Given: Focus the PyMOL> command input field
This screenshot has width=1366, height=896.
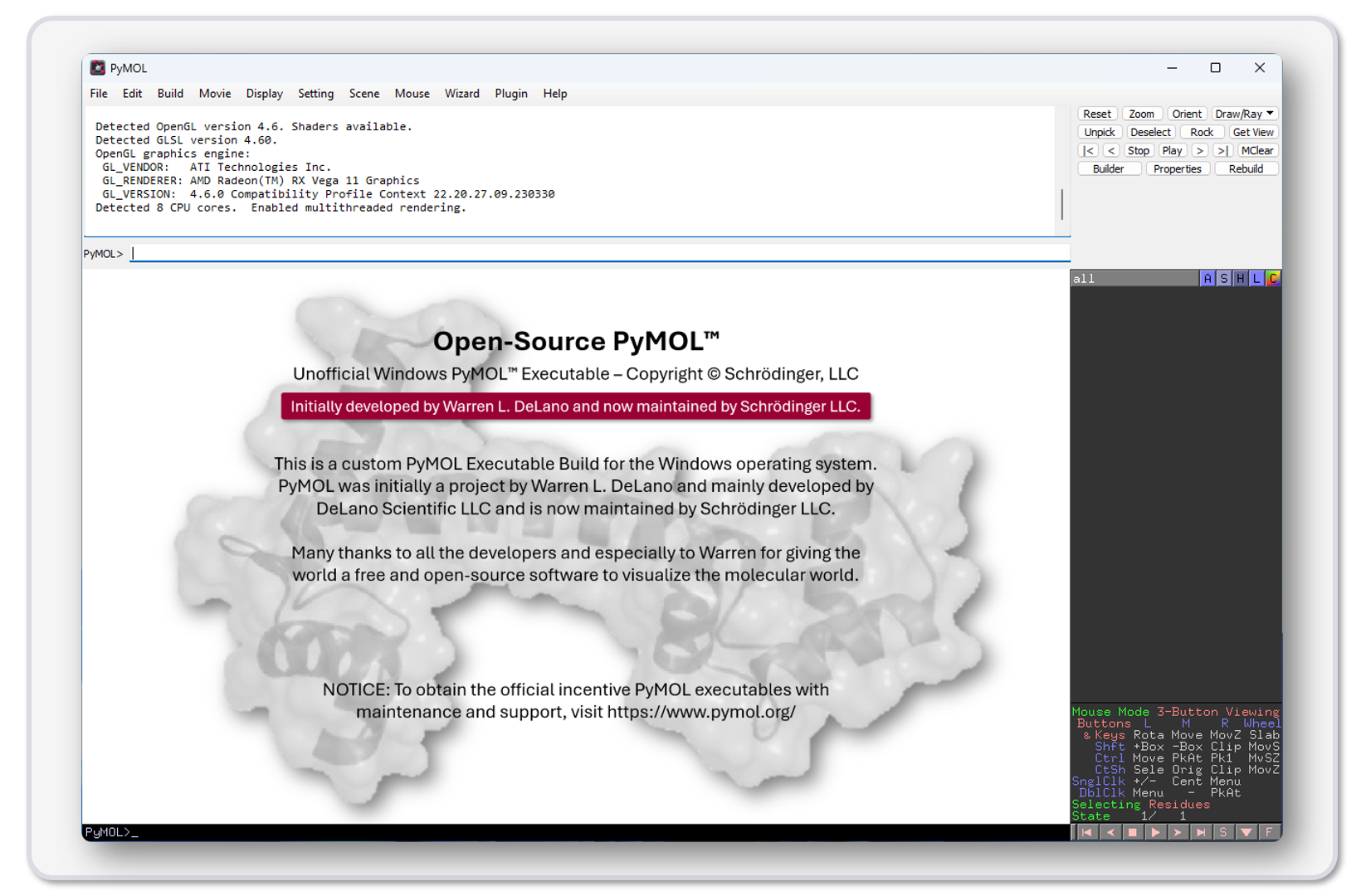Looking at the screenshot, I should (601, 253).
